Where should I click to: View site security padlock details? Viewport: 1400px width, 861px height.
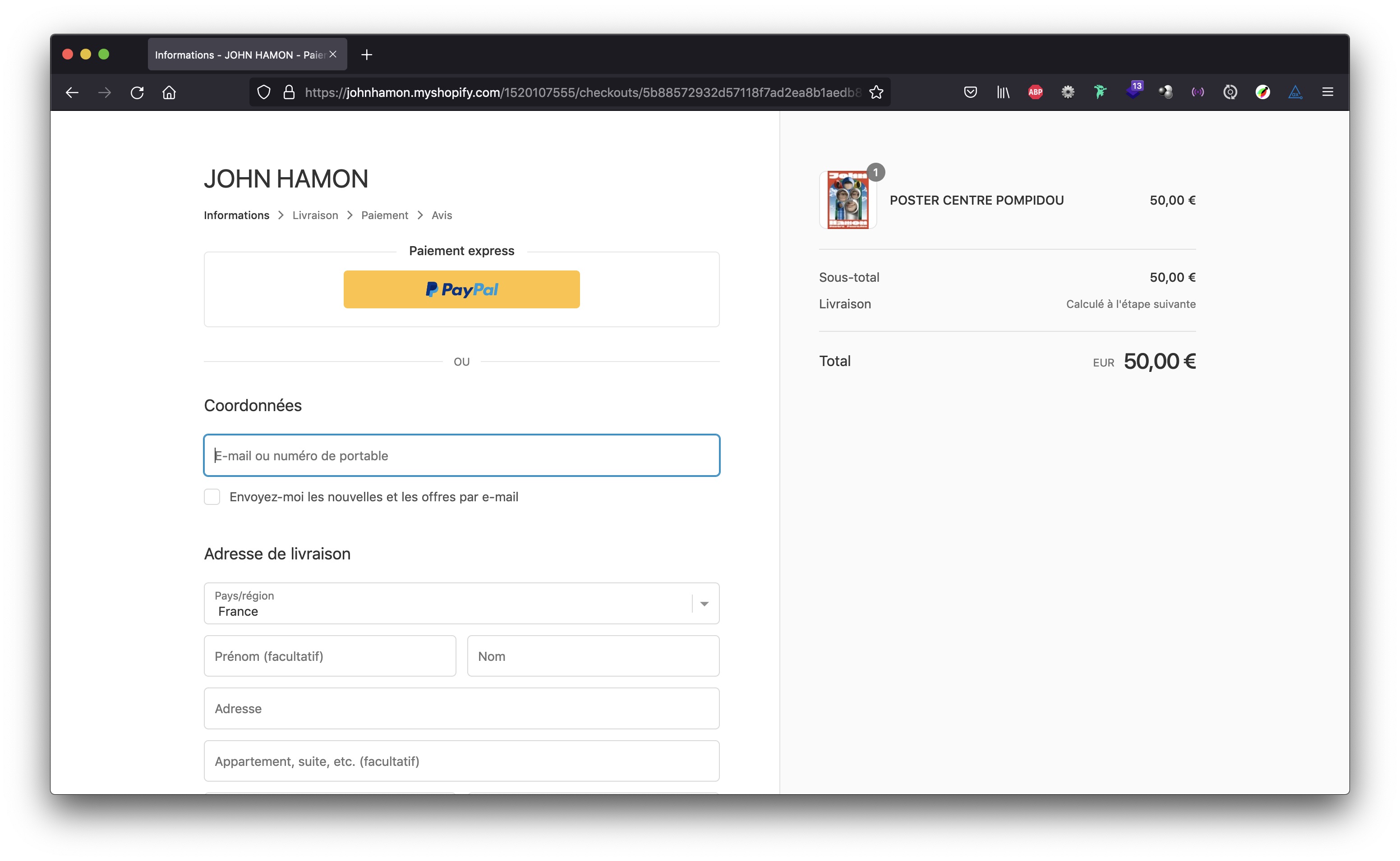pyautogui.click(x=289, y=92)
